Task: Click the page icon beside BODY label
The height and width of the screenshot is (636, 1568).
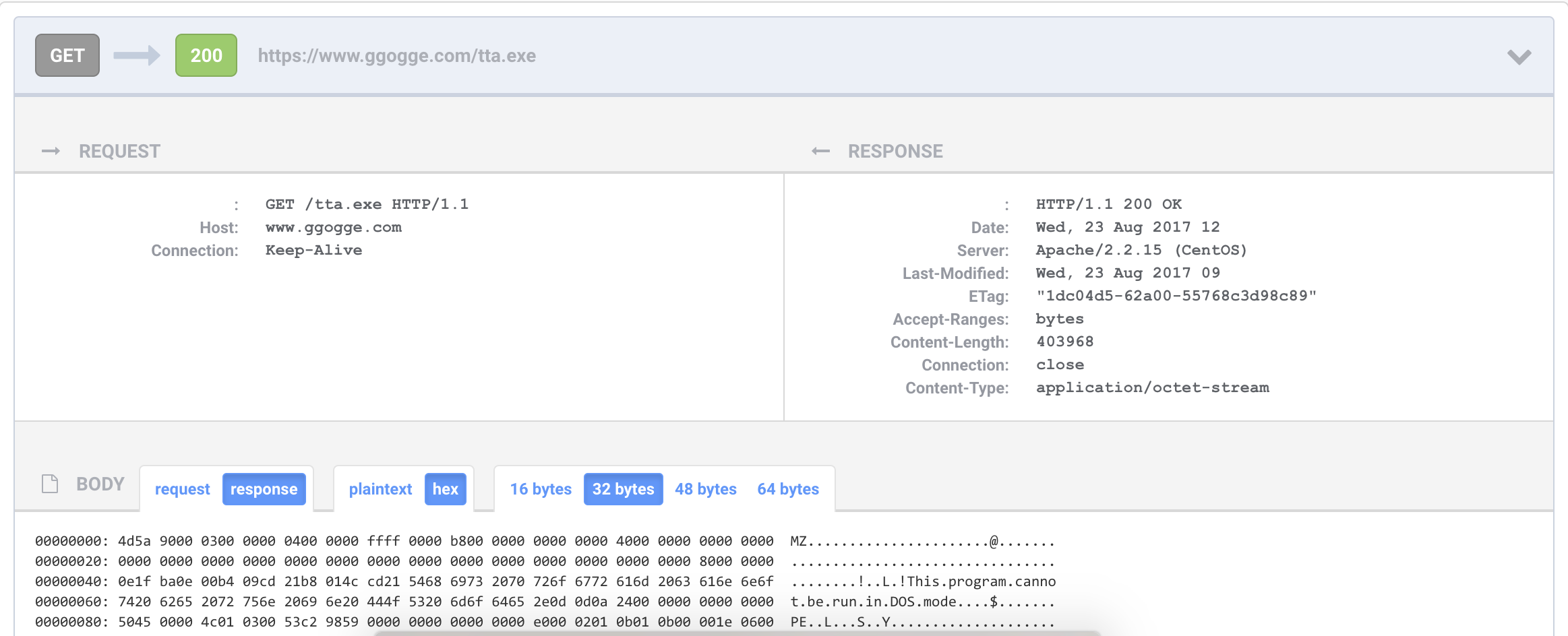Action: tap(50, 483)
